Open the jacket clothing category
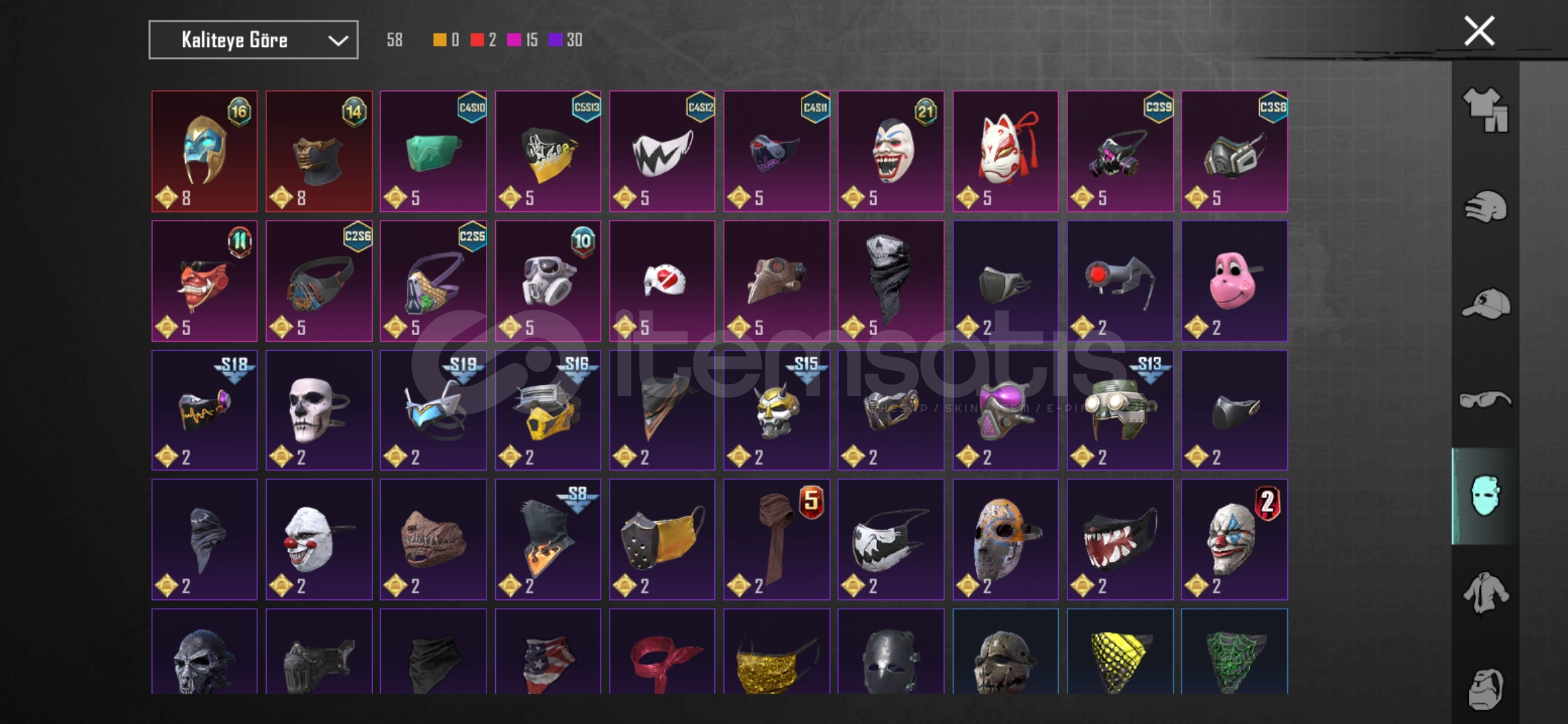 click(1485, 593)
